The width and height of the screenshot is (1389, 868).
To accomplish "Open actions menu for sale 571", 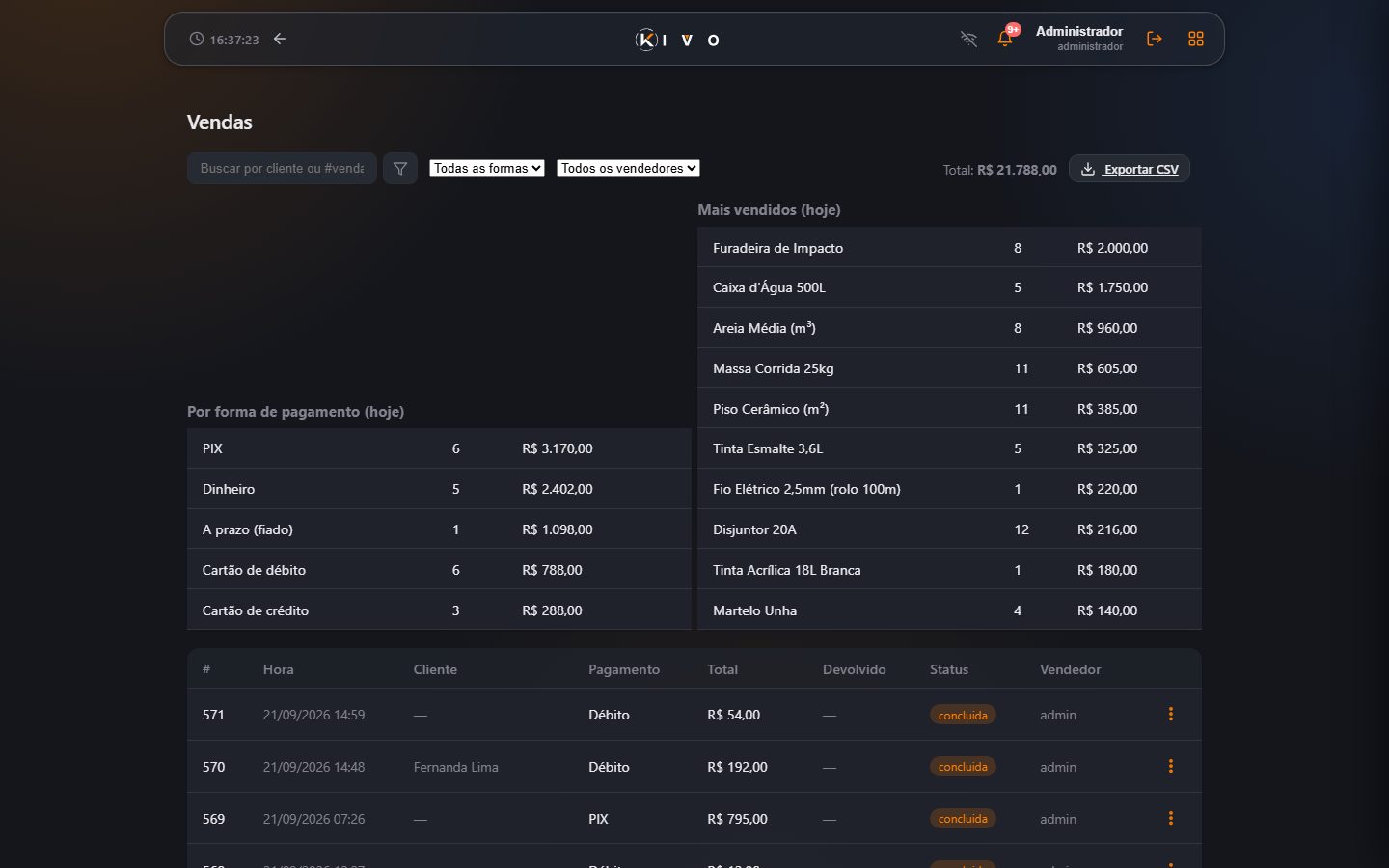I will pos(1171,714).
